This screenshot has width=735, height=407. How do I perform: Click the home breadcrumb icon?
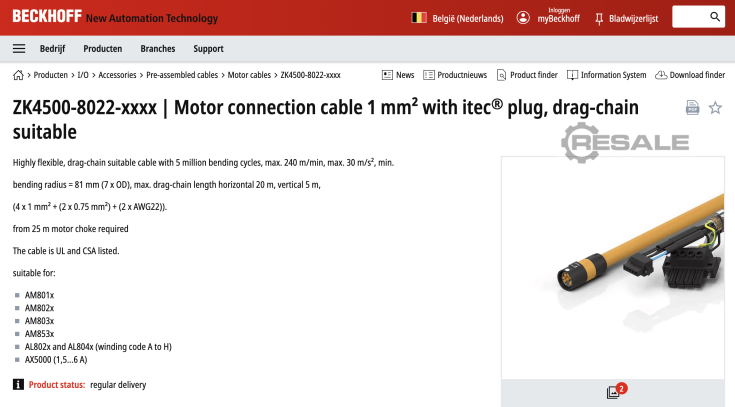tap(18, 75)
